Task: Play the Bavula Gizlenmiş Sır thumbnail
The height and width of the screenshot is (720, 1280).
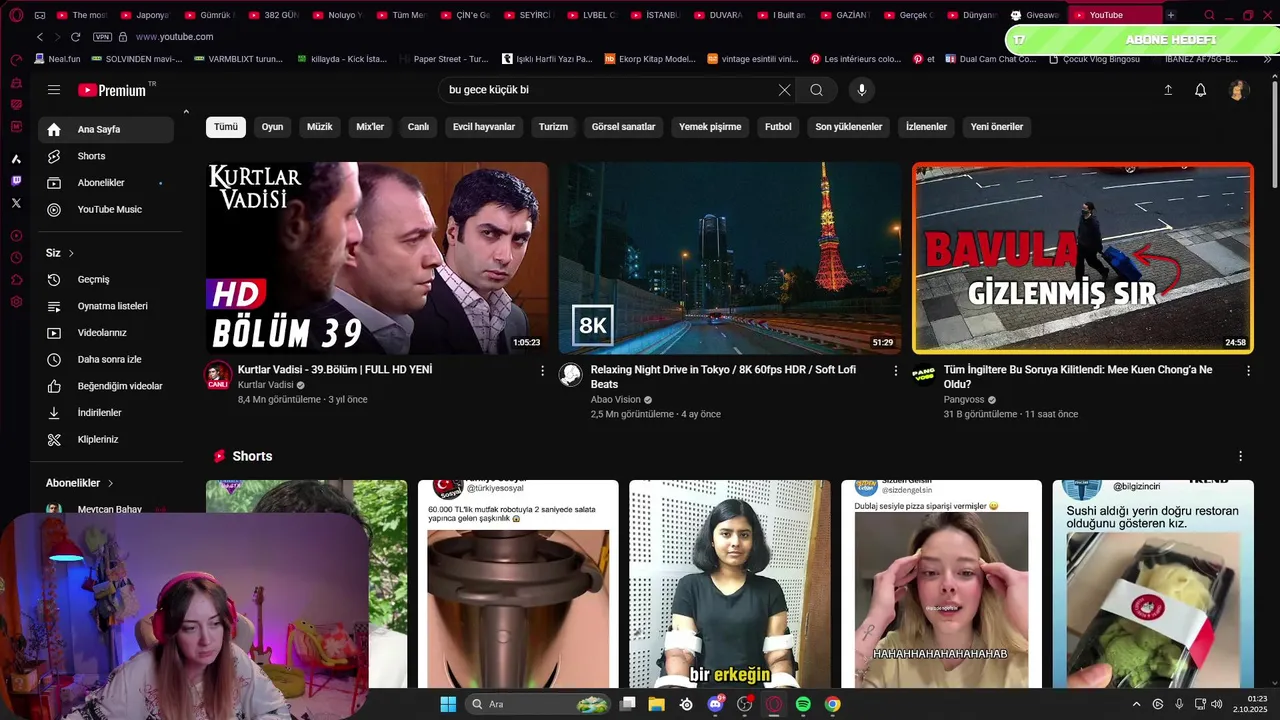Action: click(1083, 258)
